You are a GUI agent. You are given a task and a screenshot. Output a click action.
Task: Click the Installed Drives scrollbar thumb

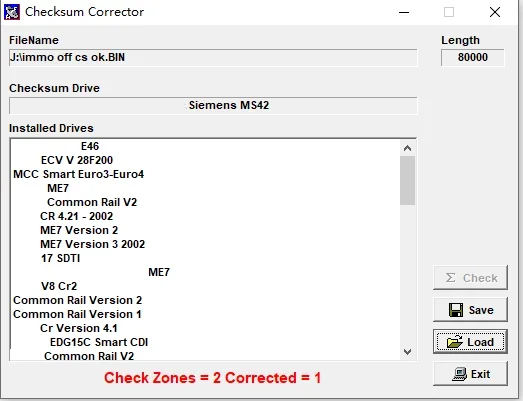coord(407,180)
